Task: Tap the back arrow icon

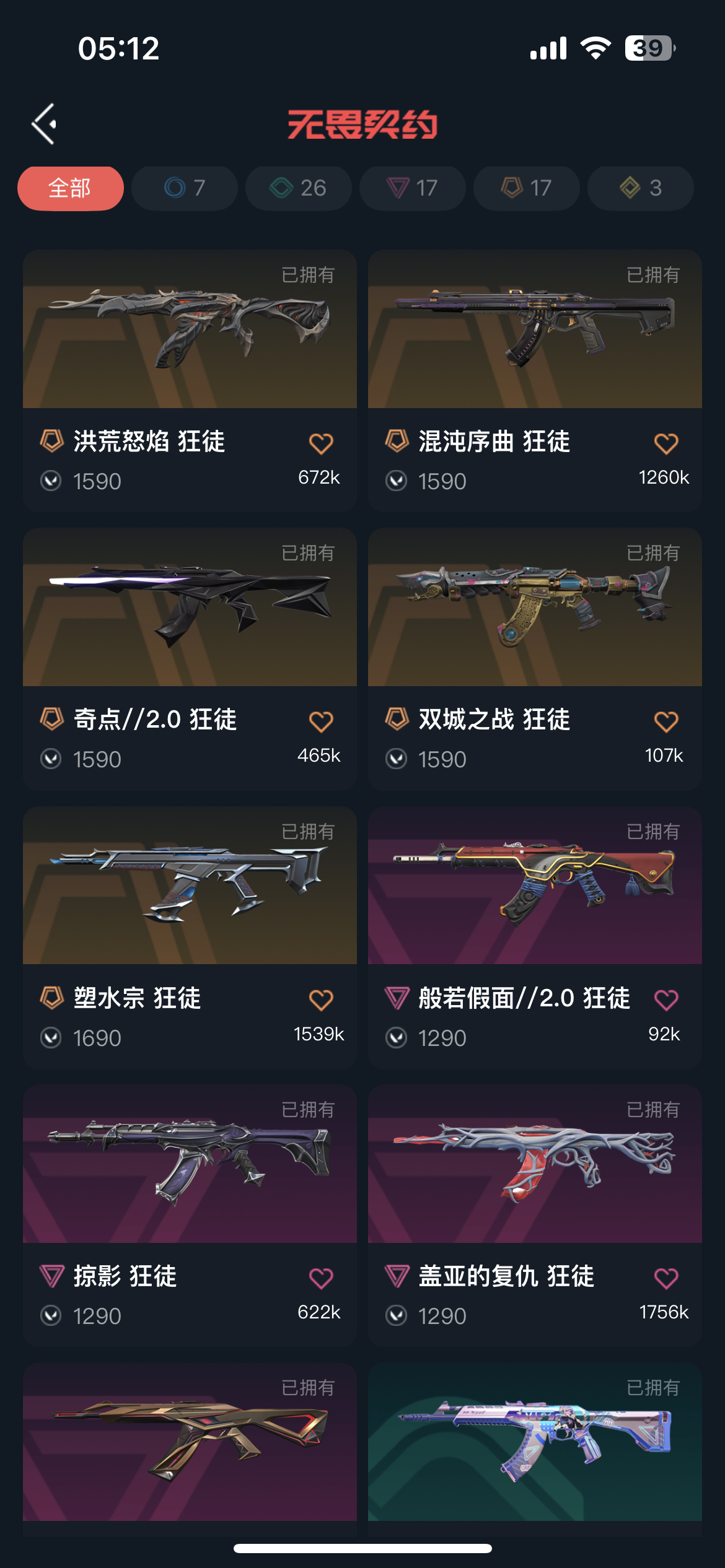Action: [44, 124]
